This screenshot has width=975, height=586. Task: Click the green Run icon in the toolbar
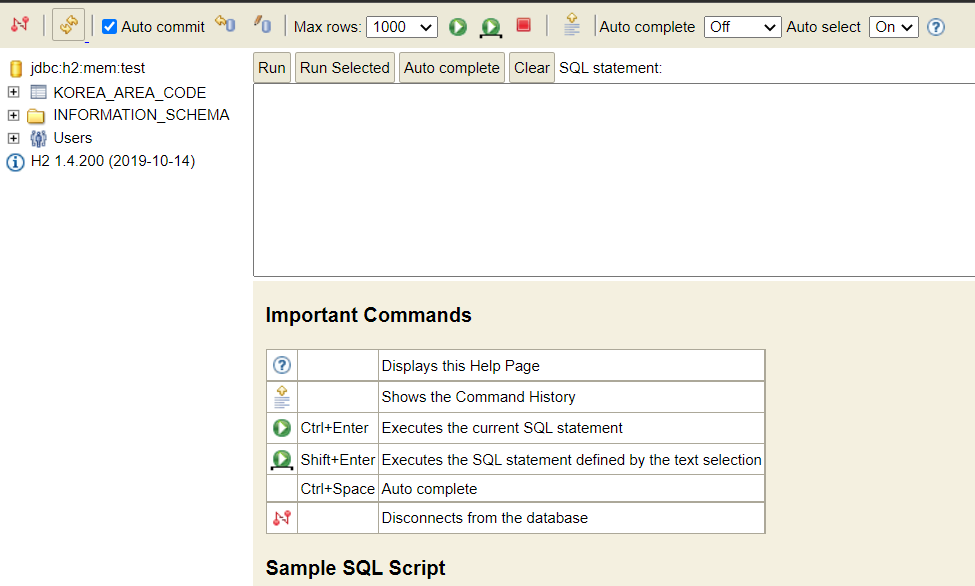[458, 27]
